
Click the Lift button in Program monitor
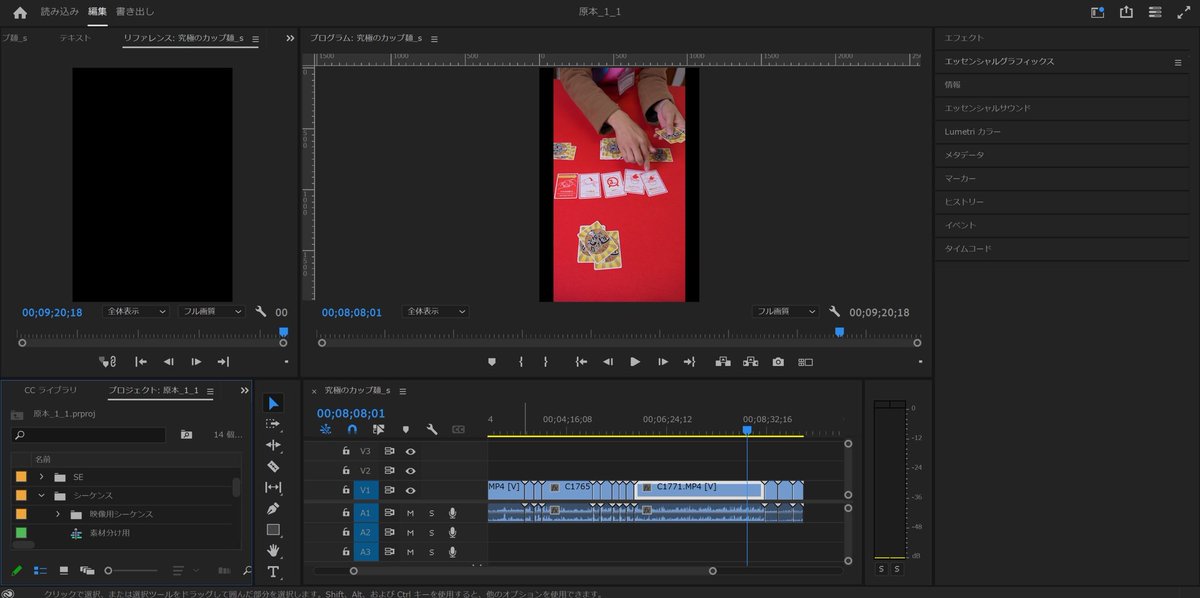pos(723,362)
